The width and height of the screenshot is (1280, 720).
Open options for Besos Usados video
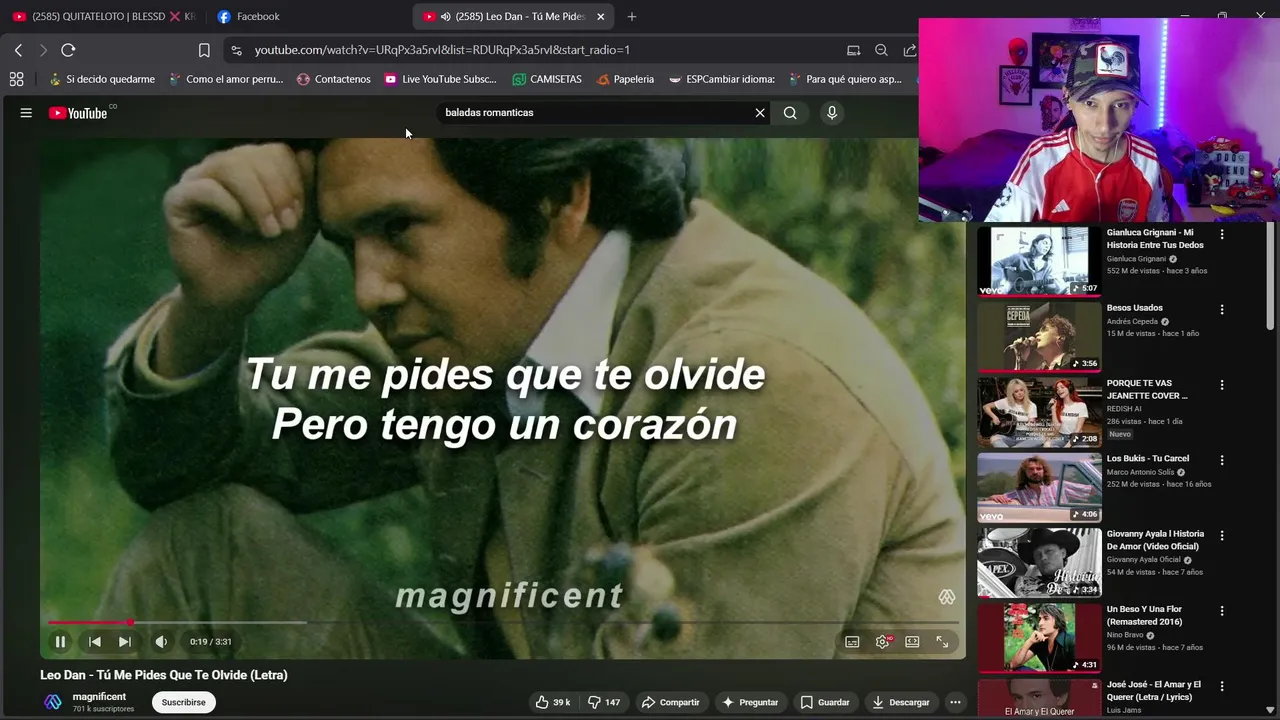[1221, 309]
